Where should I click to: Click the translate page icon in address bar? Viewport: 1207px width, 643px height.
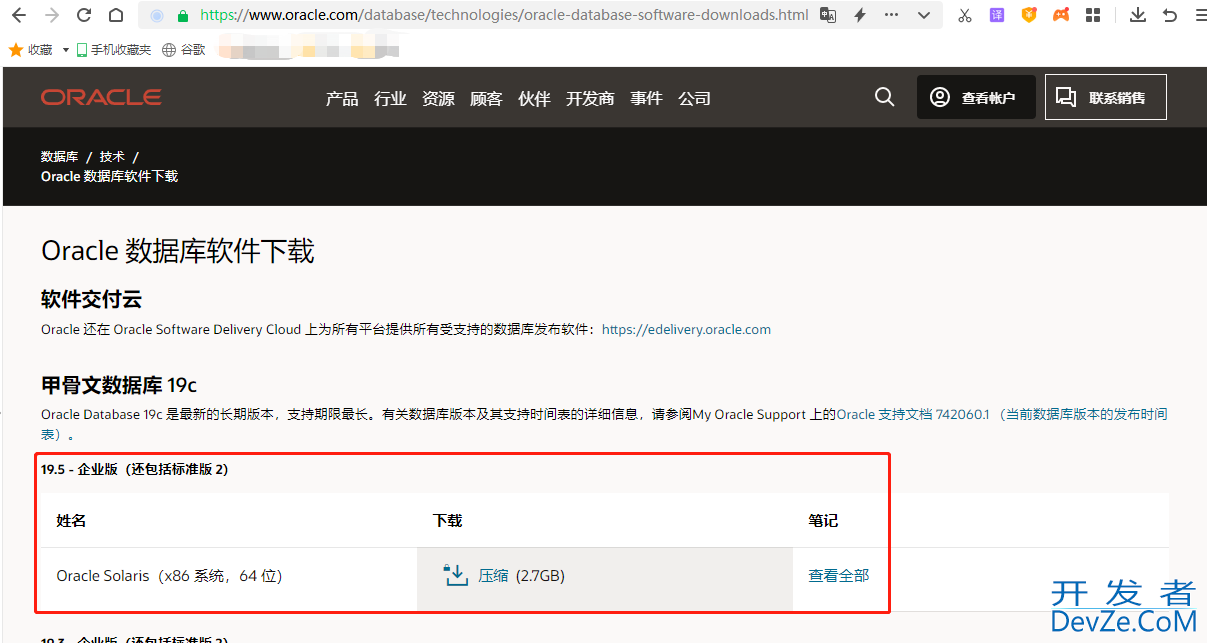pyautogui.click(x=828, y=15)
